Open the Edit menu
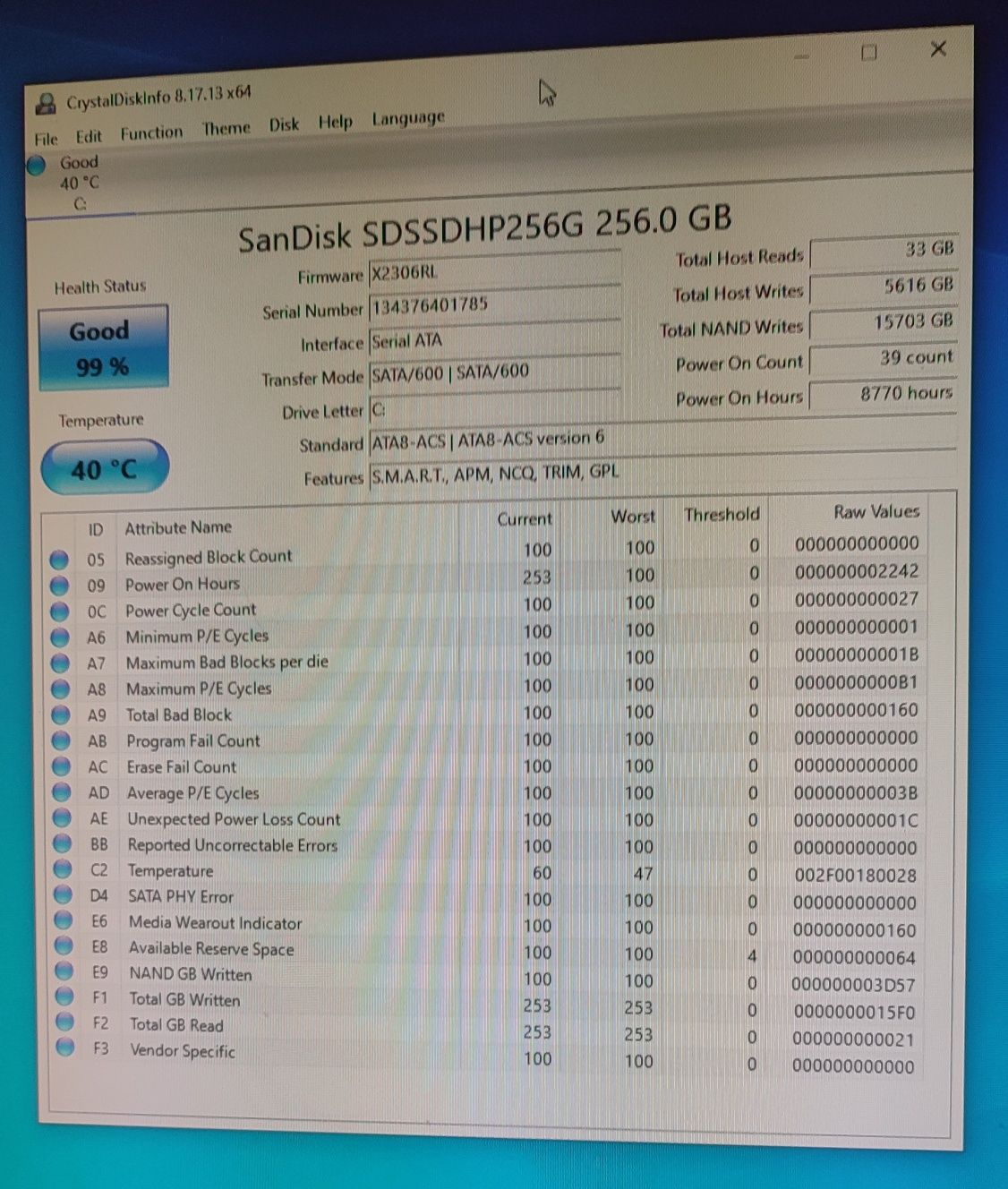Viewport: 1008px width, 1189px height. pyautogui.click(x=89, y=136)
